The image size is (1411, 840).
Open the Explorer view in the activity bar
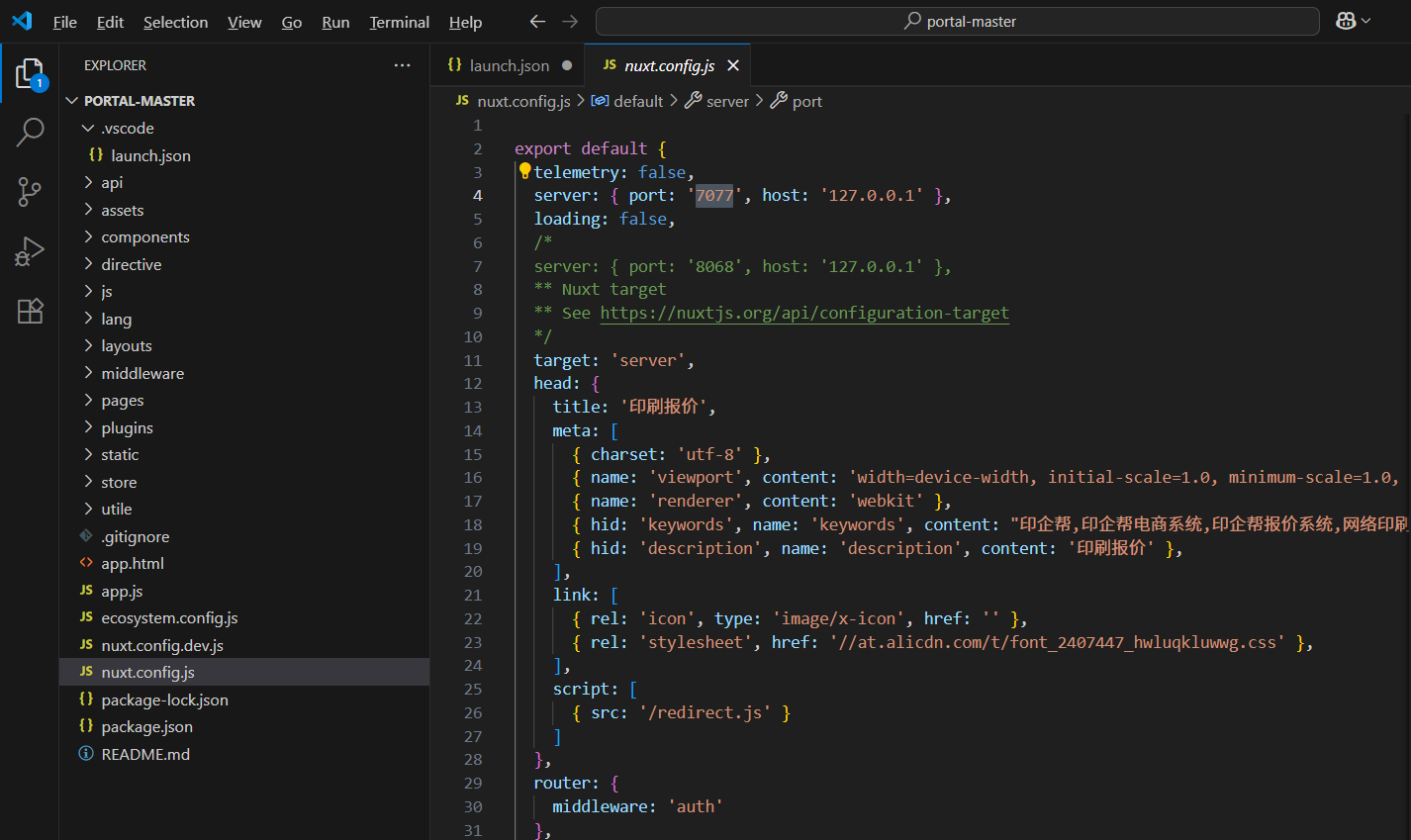tap(30, 74)
